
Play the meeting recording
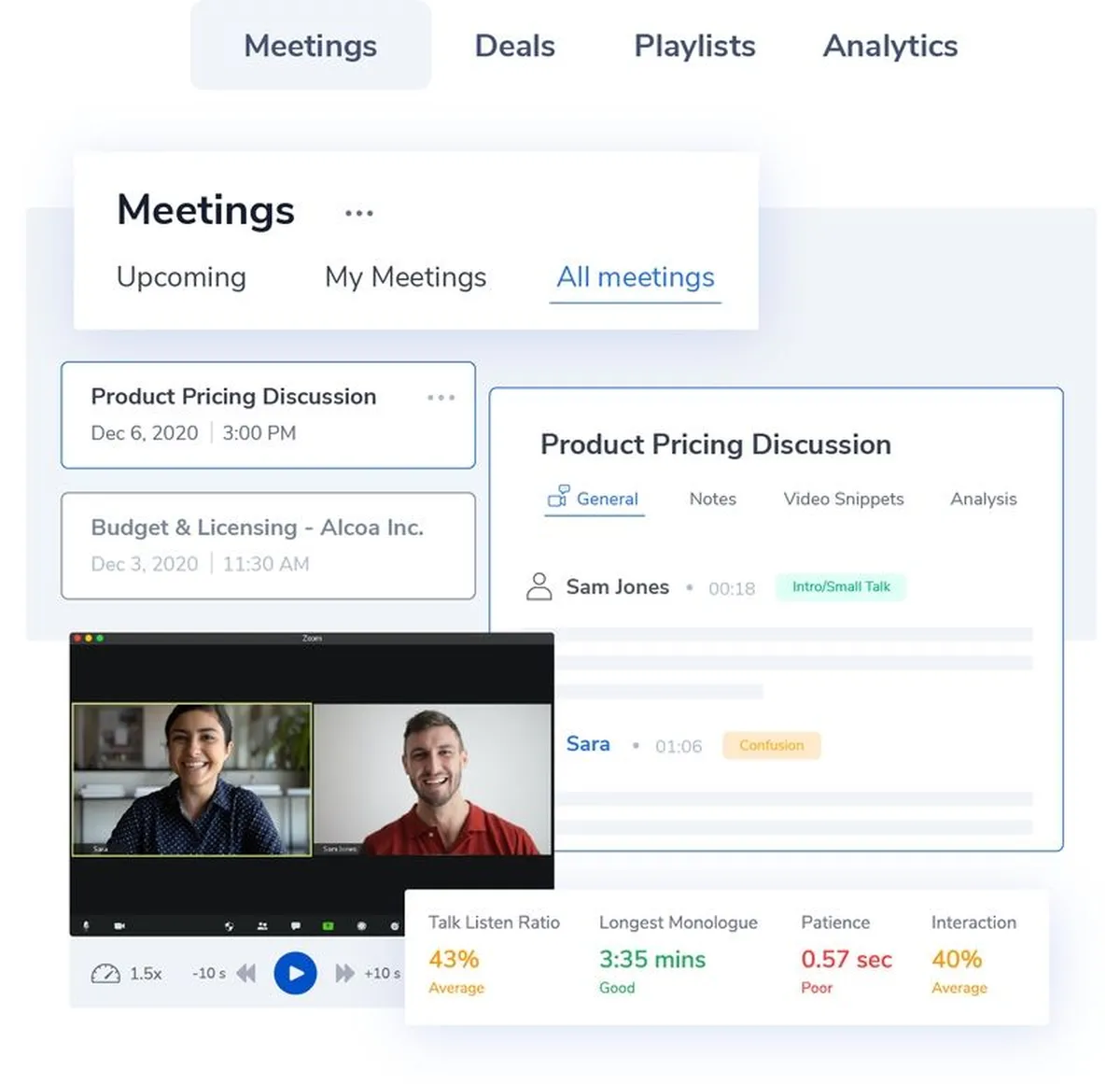(295, 973)
